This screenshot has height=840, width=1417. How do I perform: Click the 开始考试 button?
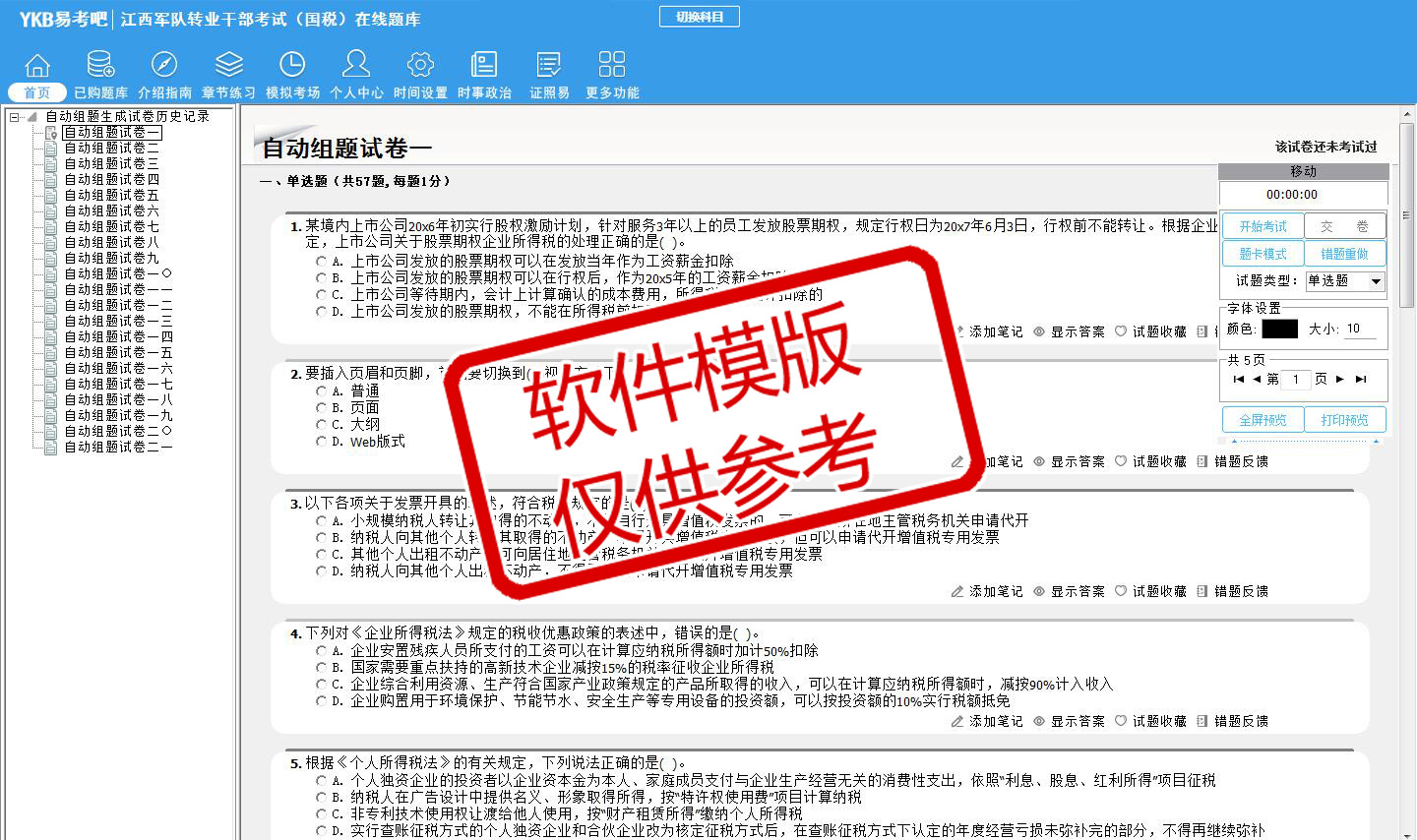(1263, 226)
